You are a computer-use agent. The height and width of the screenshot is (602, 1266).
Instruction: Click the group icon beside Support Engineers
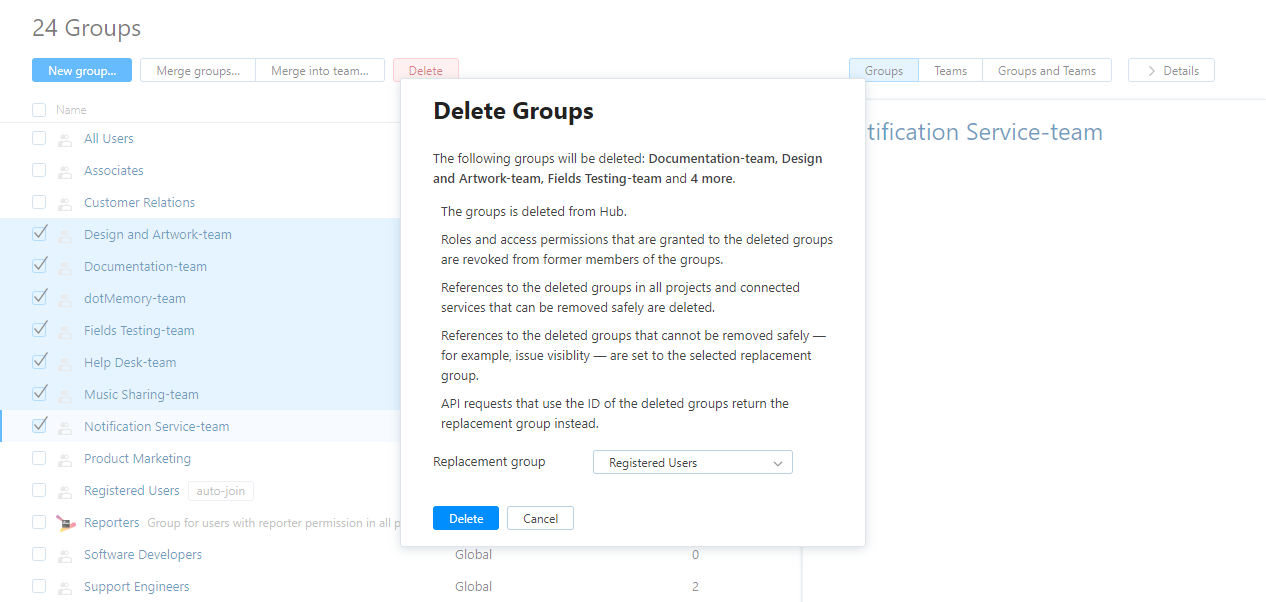pyautogui.click(x=65, y=588)
